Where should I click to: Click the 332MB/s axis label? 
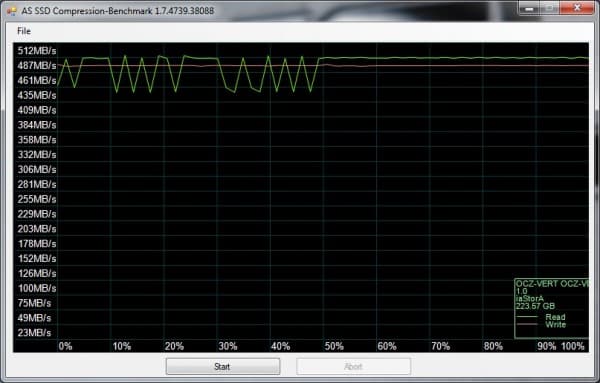pos(37,155)
